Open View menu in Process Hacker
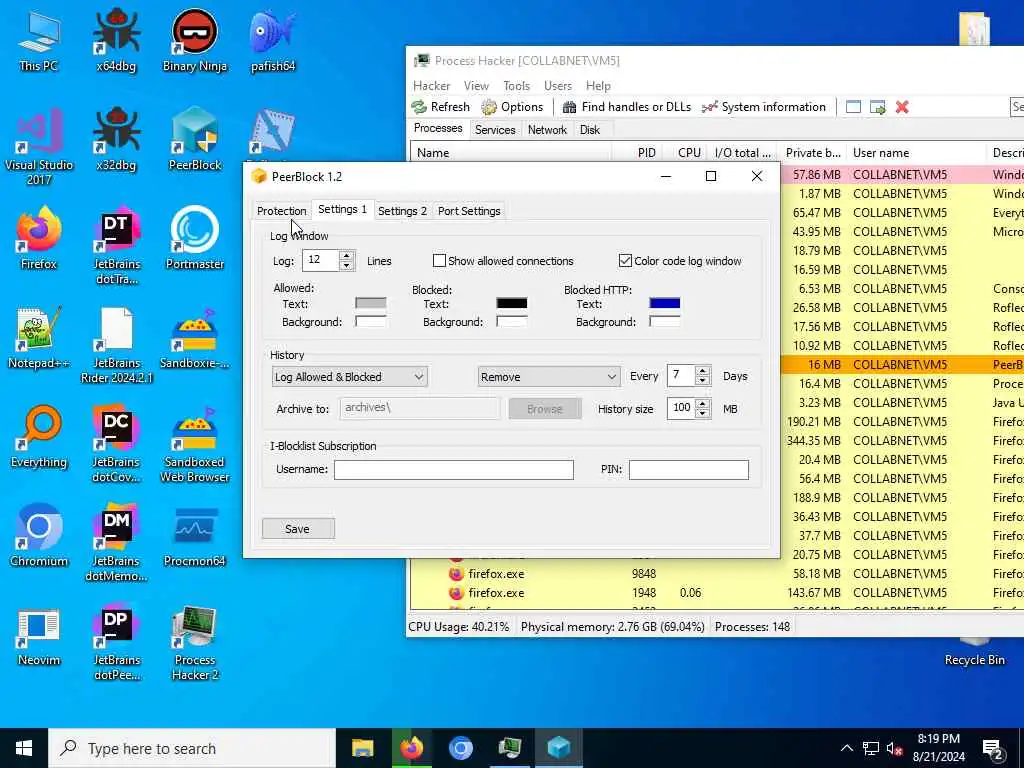The image size is (1024, 768). coord(476,86)
